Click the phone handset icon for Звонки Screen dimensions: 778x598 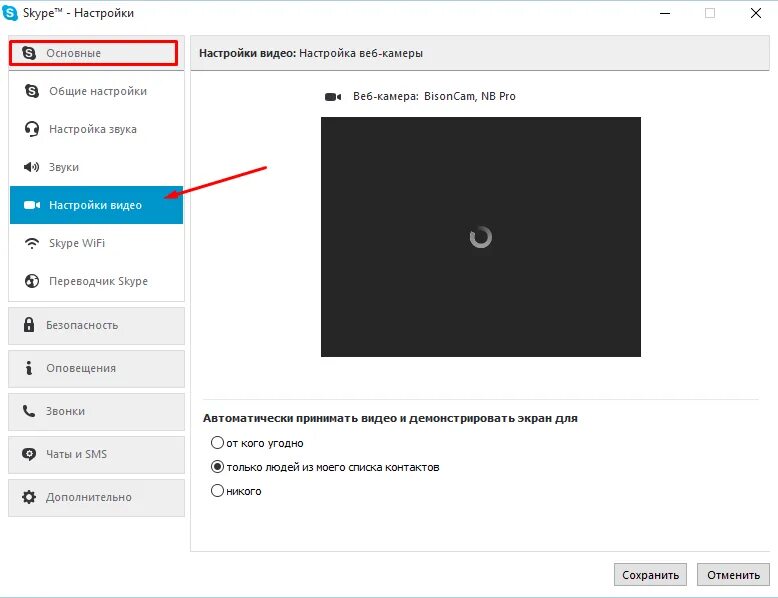point(29,411)
